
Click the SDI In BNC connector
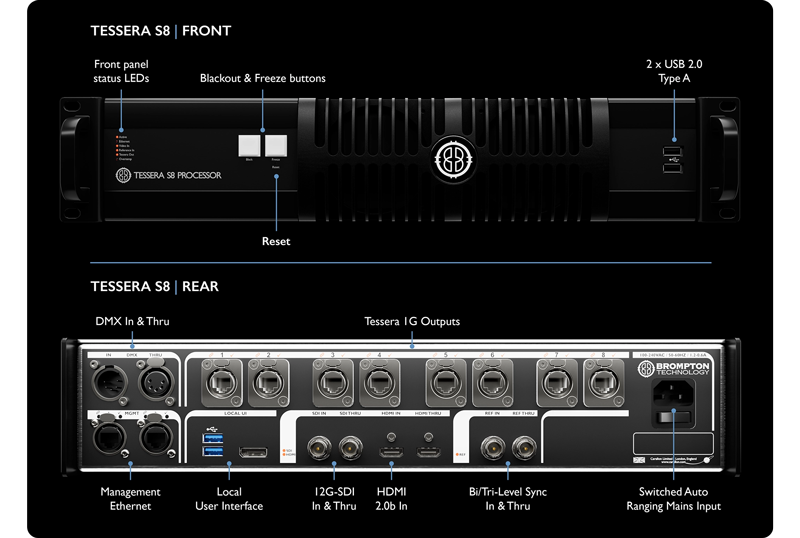point(319,448)
